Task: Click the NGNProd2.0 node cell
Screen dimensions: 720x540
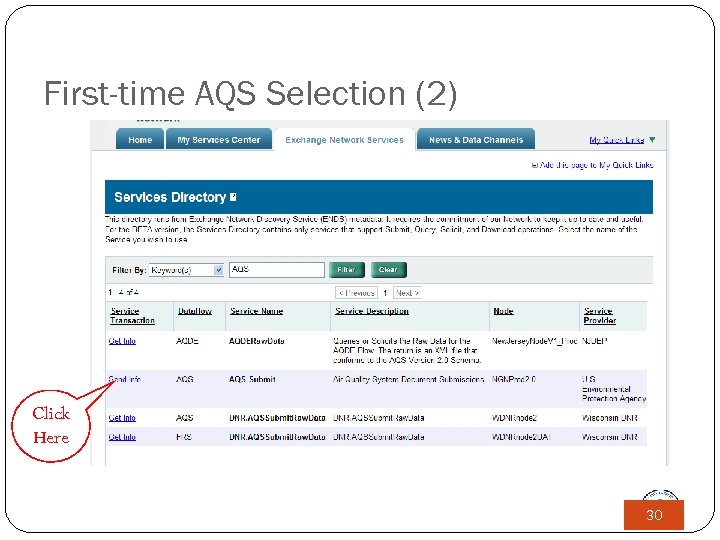Action: pos(514,379)
